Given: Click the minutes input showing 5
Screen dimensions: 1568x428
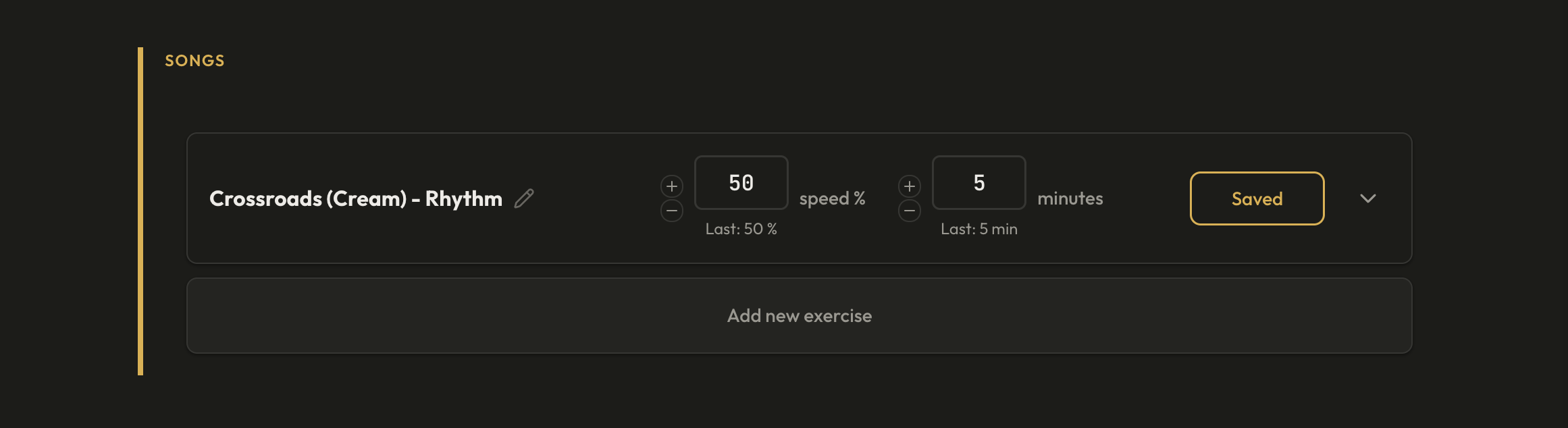Looking at the screenshot, I should click(978, 183).
